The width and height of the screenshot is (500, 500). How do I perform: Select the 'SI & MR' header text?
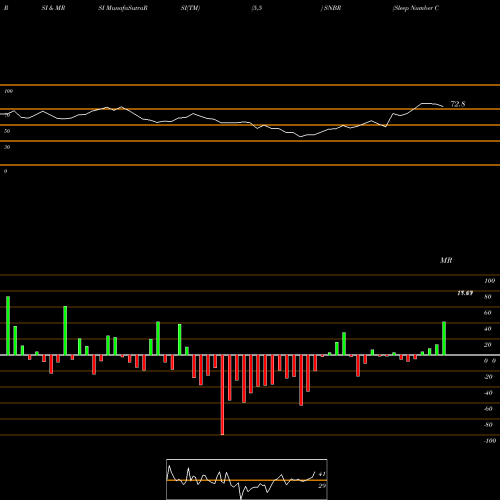point(53,8)
